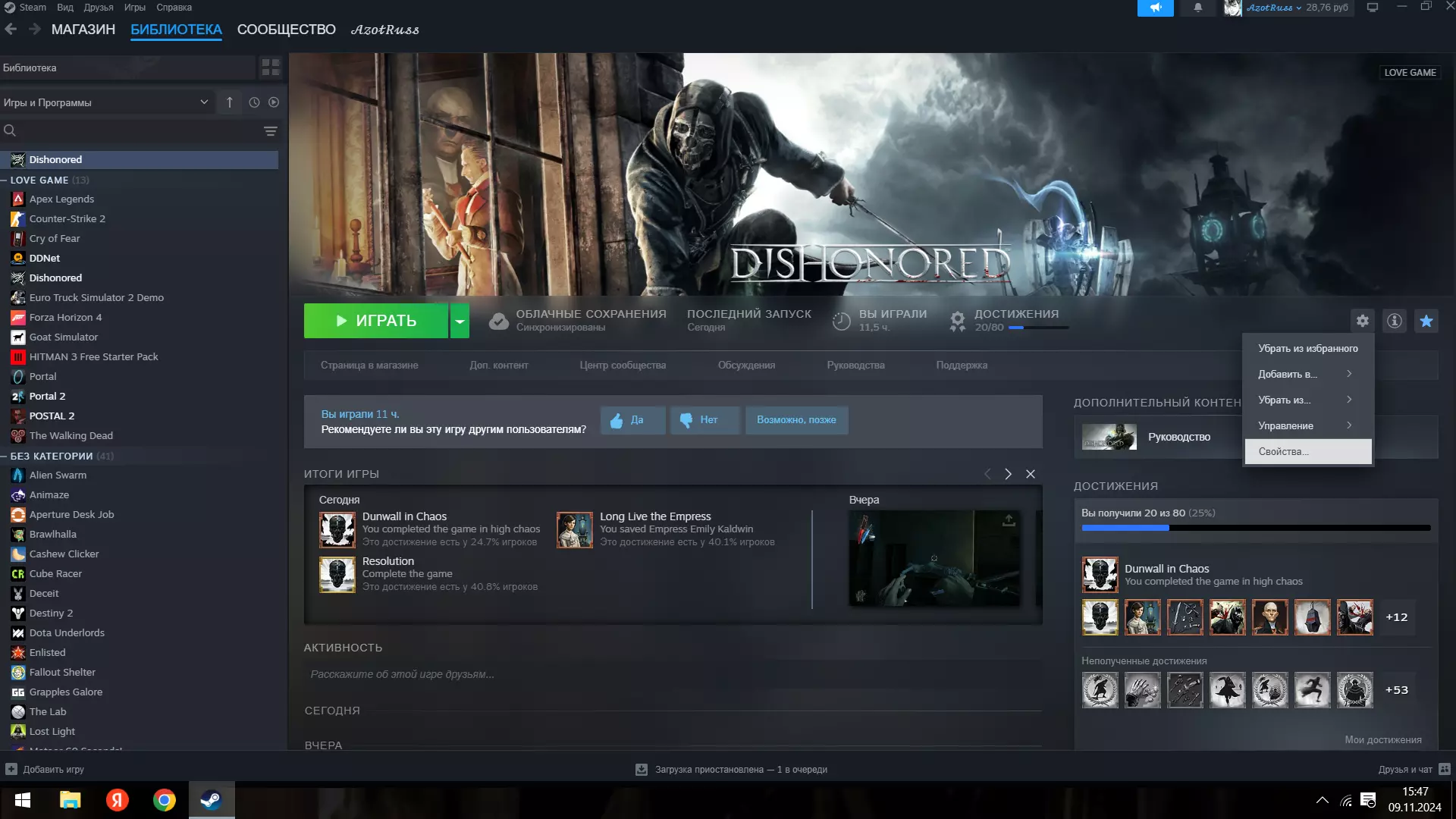Click the achievements progress bar 20 из 80
Image resolution: width=1456 pixels, height=819 pixels.
1256,528
